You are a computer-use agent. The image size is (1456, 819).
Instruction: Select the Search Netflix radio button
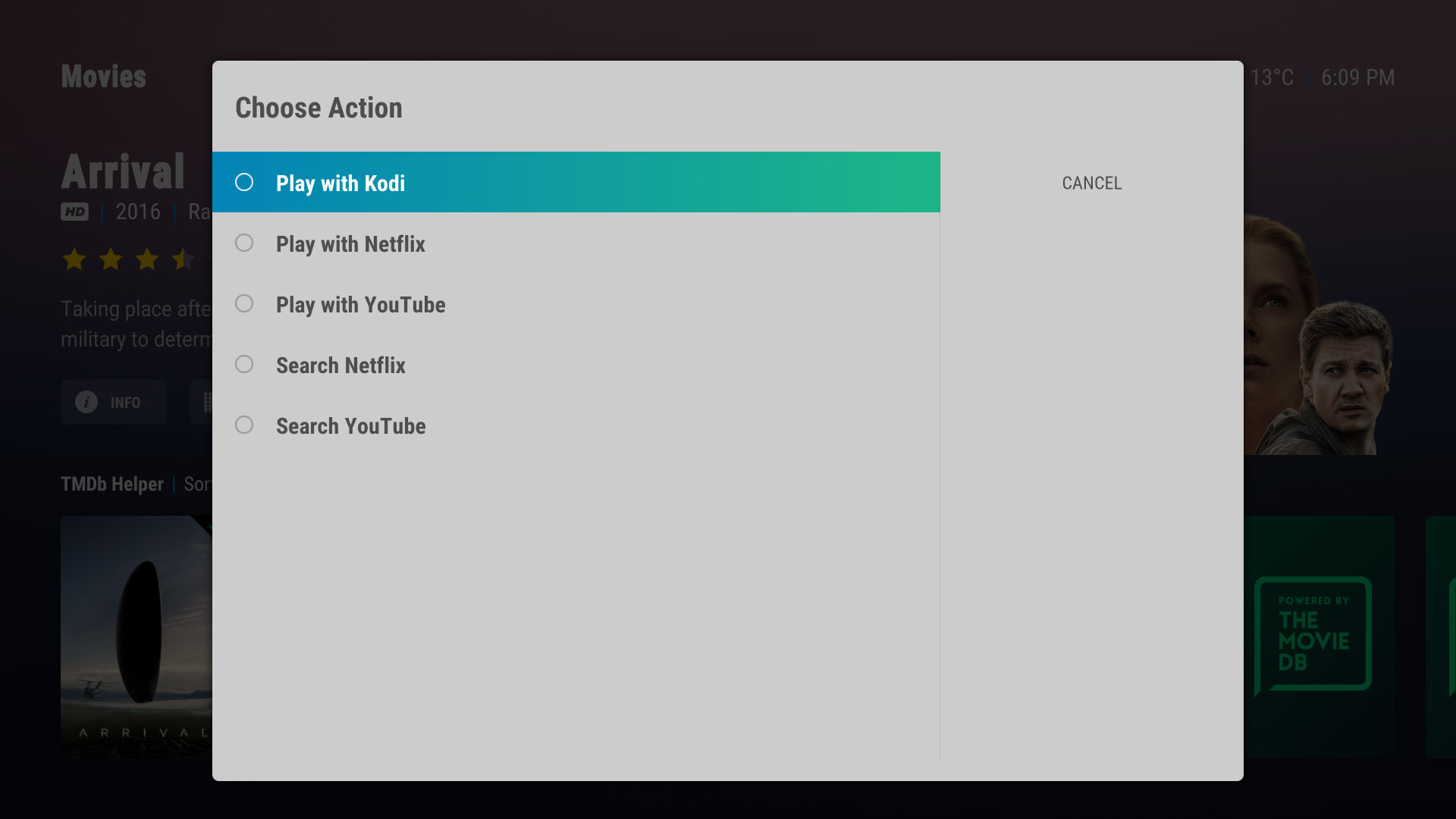click(244, 364)
